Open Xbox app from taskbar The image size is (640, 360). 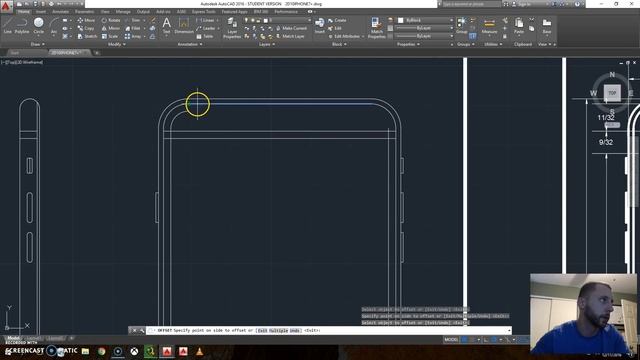click(x=134, y=351)
